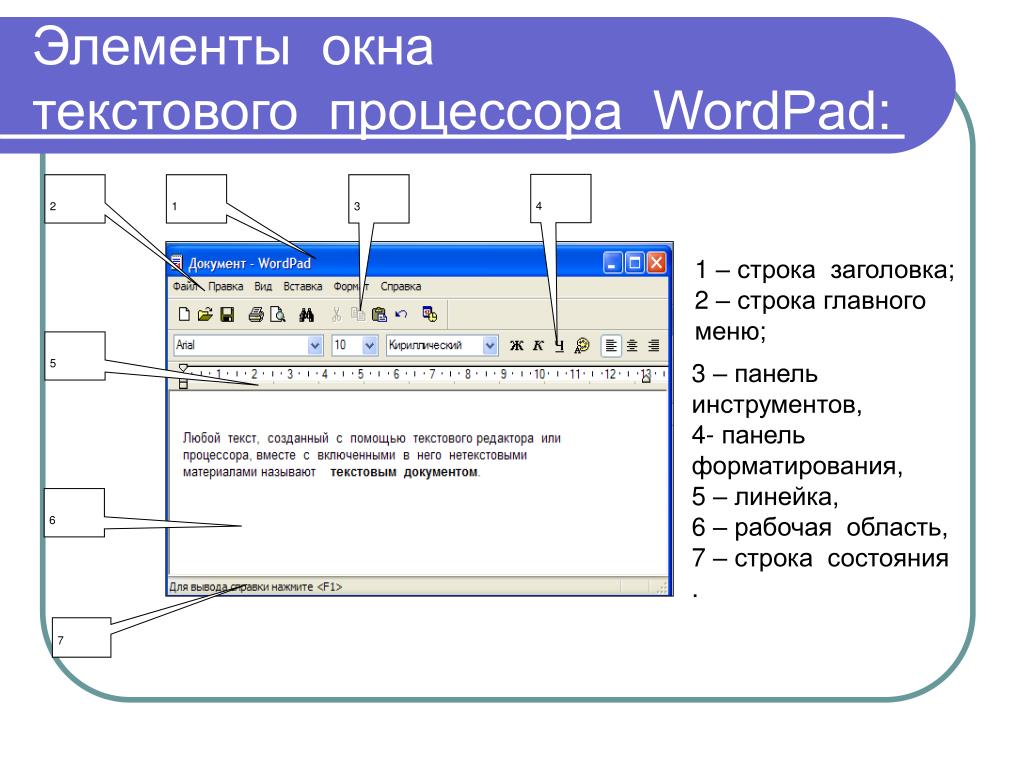Toggle bold with the Ж button
Viewport: 1024px width, 768px height.
517,345
